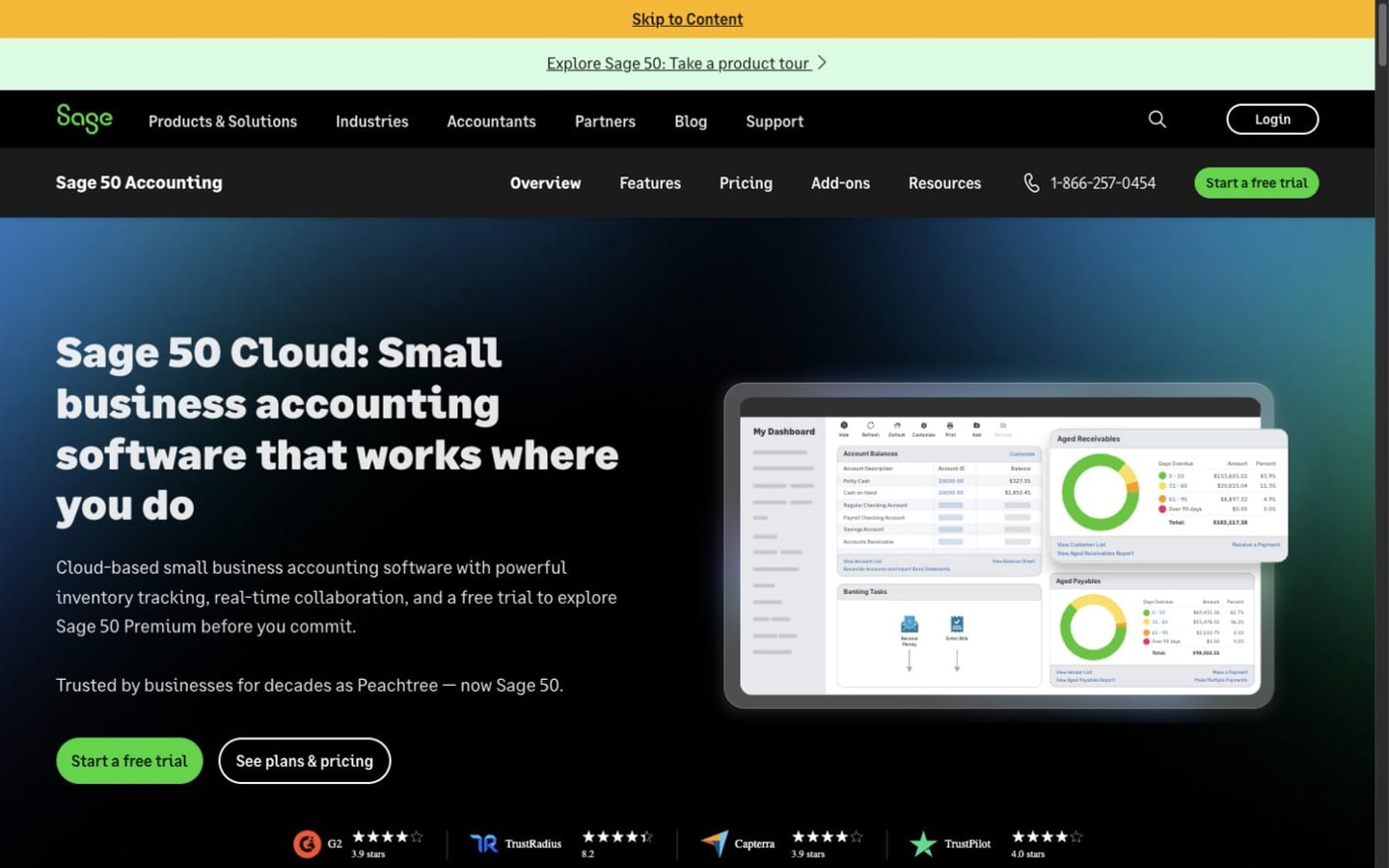Viewport: 1389px width, 868px height.
Task: Open the Industries menu
Action: click(371, 122)
